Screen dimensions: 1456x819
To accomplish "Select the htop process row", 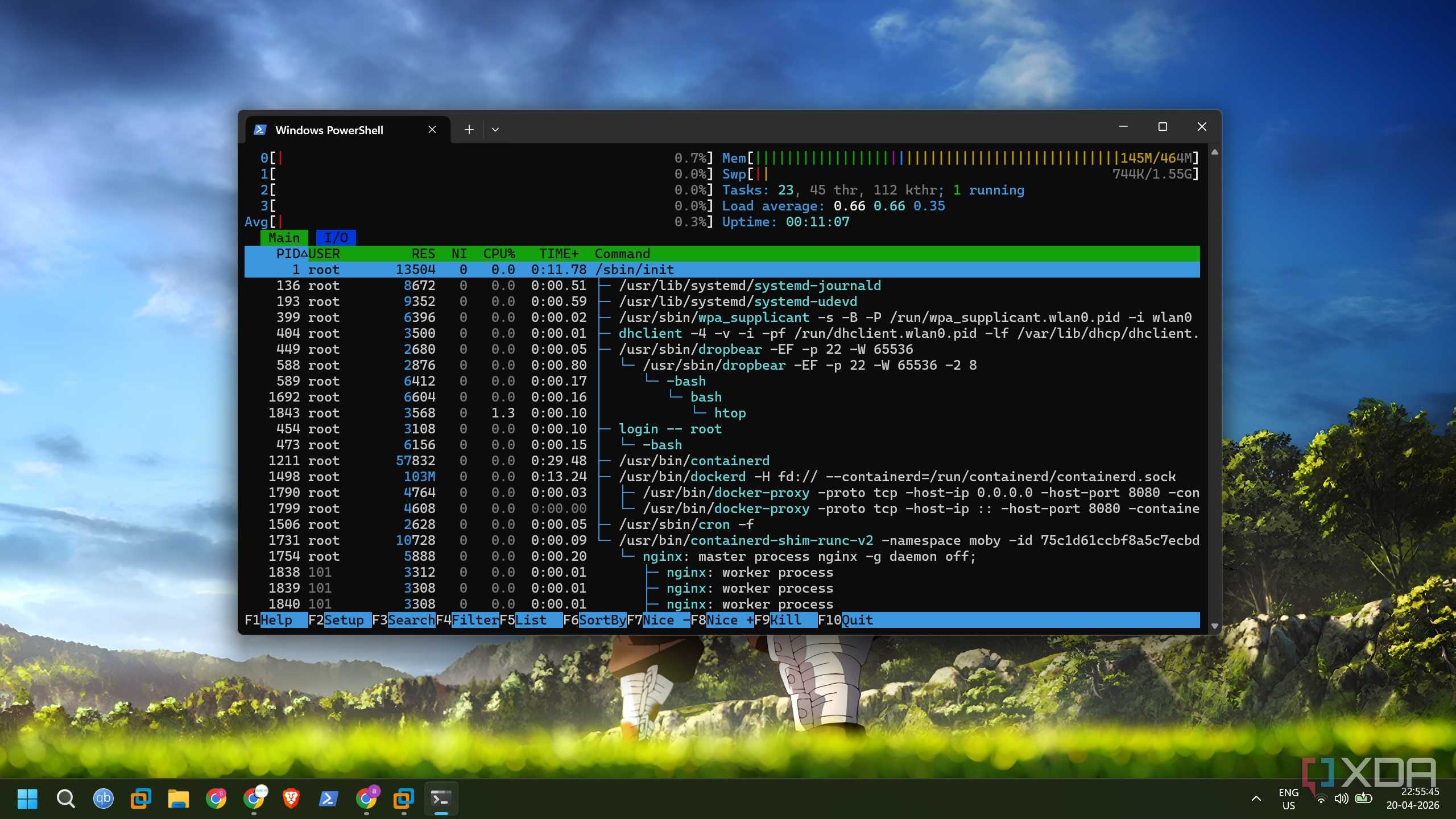I will point(722,413).
